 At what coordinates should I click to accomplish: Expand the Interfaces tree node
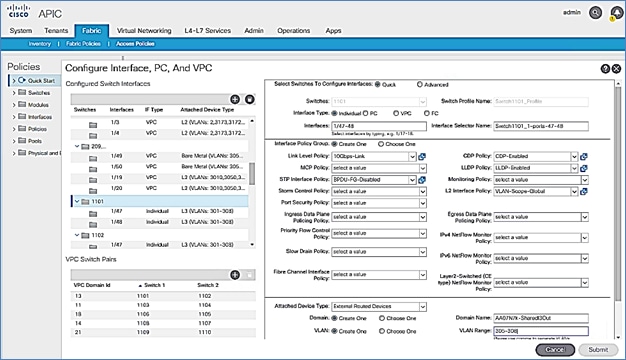(14, 117)
